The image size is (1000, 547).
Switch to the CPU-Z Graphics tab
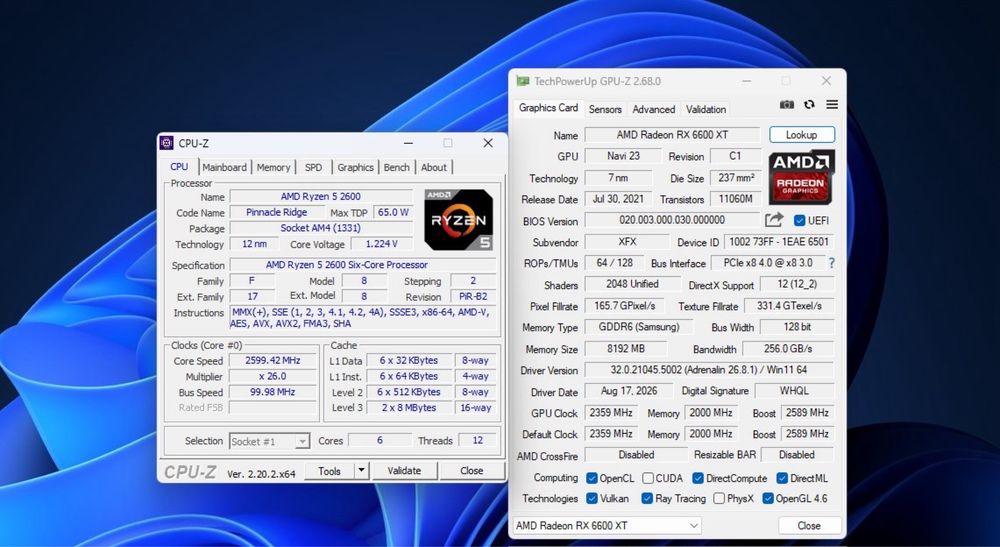pyautogui.click(x=355, y=167)
